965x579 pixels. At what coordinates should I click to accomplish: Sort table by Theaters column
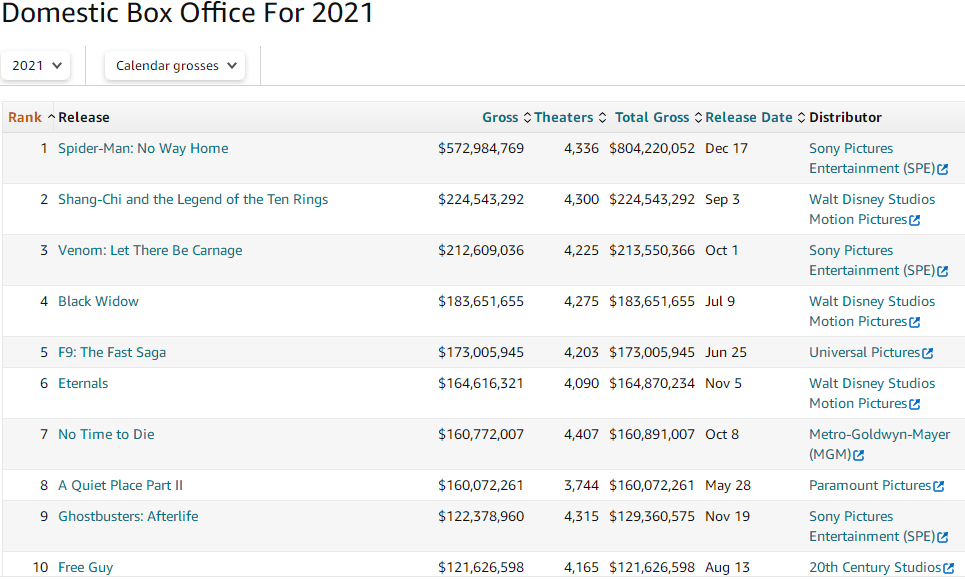point(570,118)
